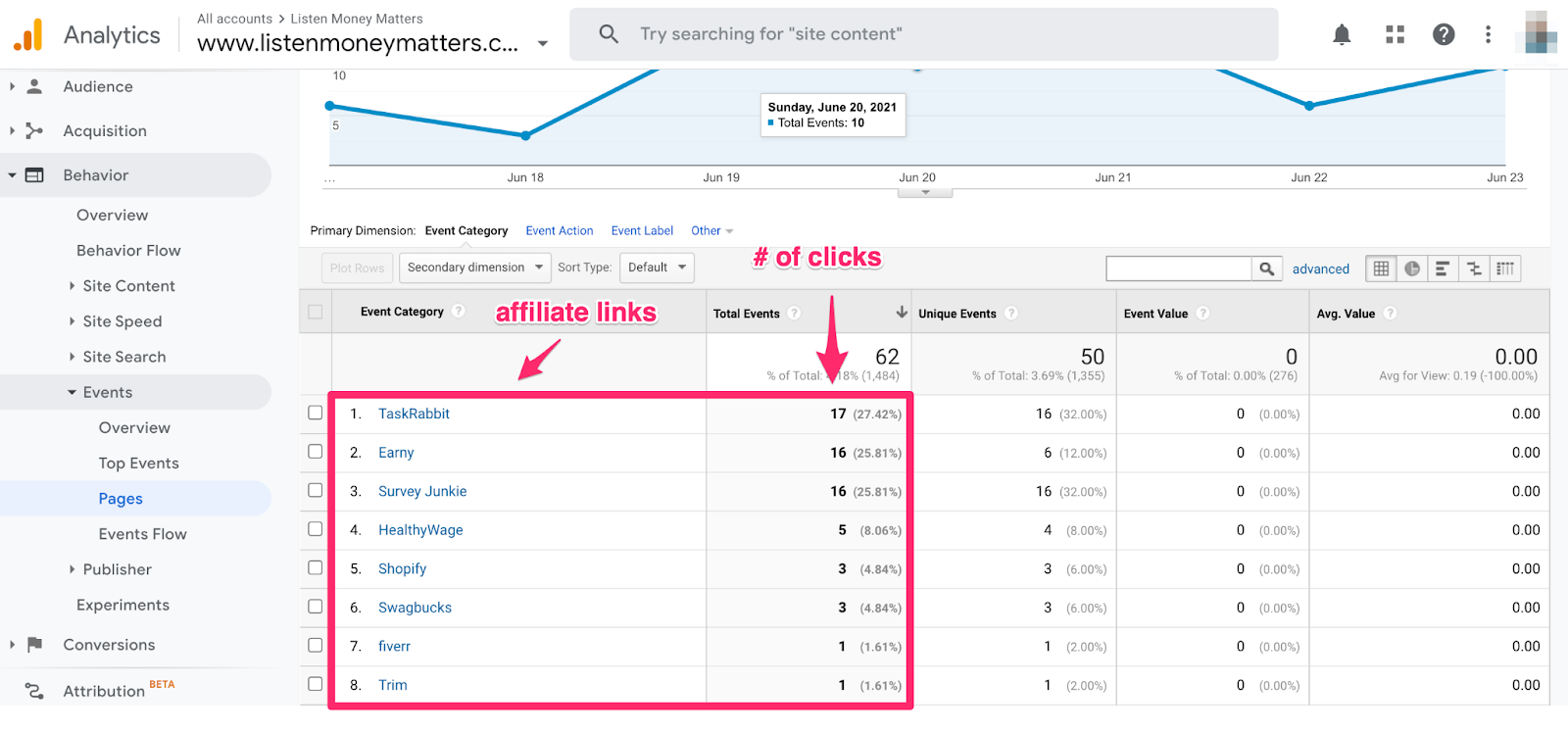This screenshot has height=733, width=1568.
Task: Open the Google apps grid icon
Action: [1395, 35]
